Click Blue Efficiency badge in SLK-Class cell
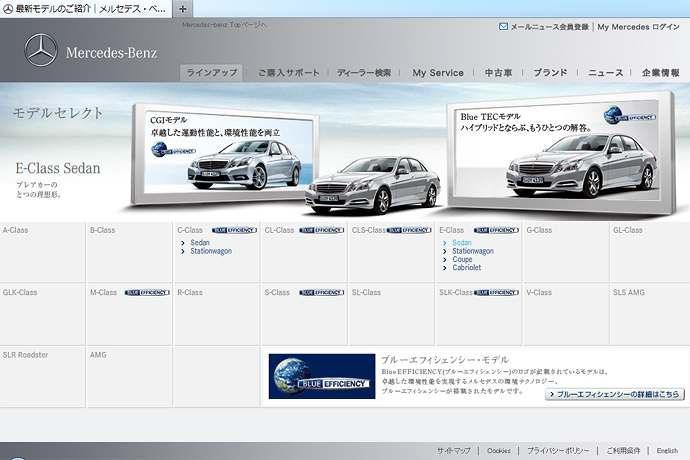Screen dimensions: 690x460 (x=496, y=293)
